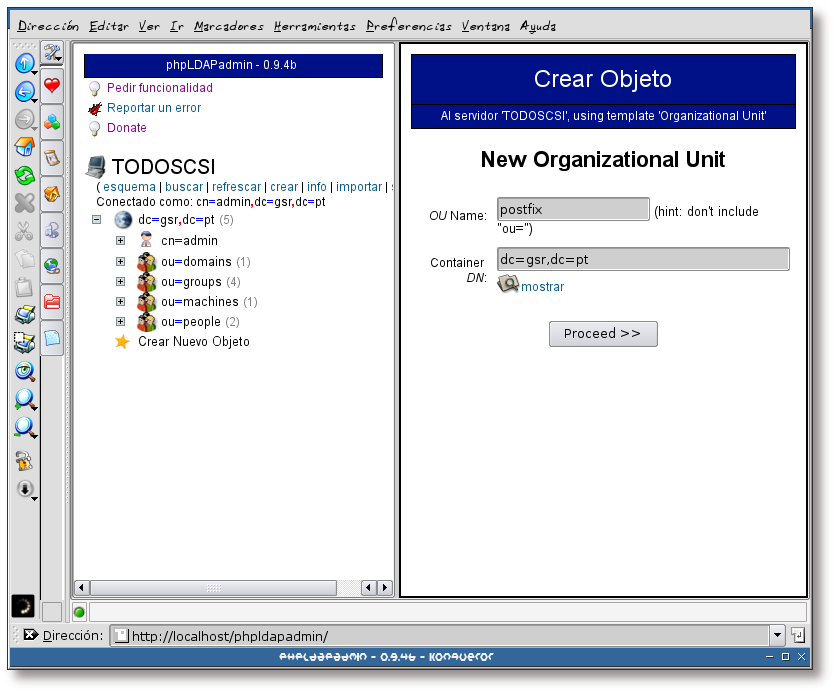Click the 'refrescar' link under TODOSCSI

coord(238,187)
